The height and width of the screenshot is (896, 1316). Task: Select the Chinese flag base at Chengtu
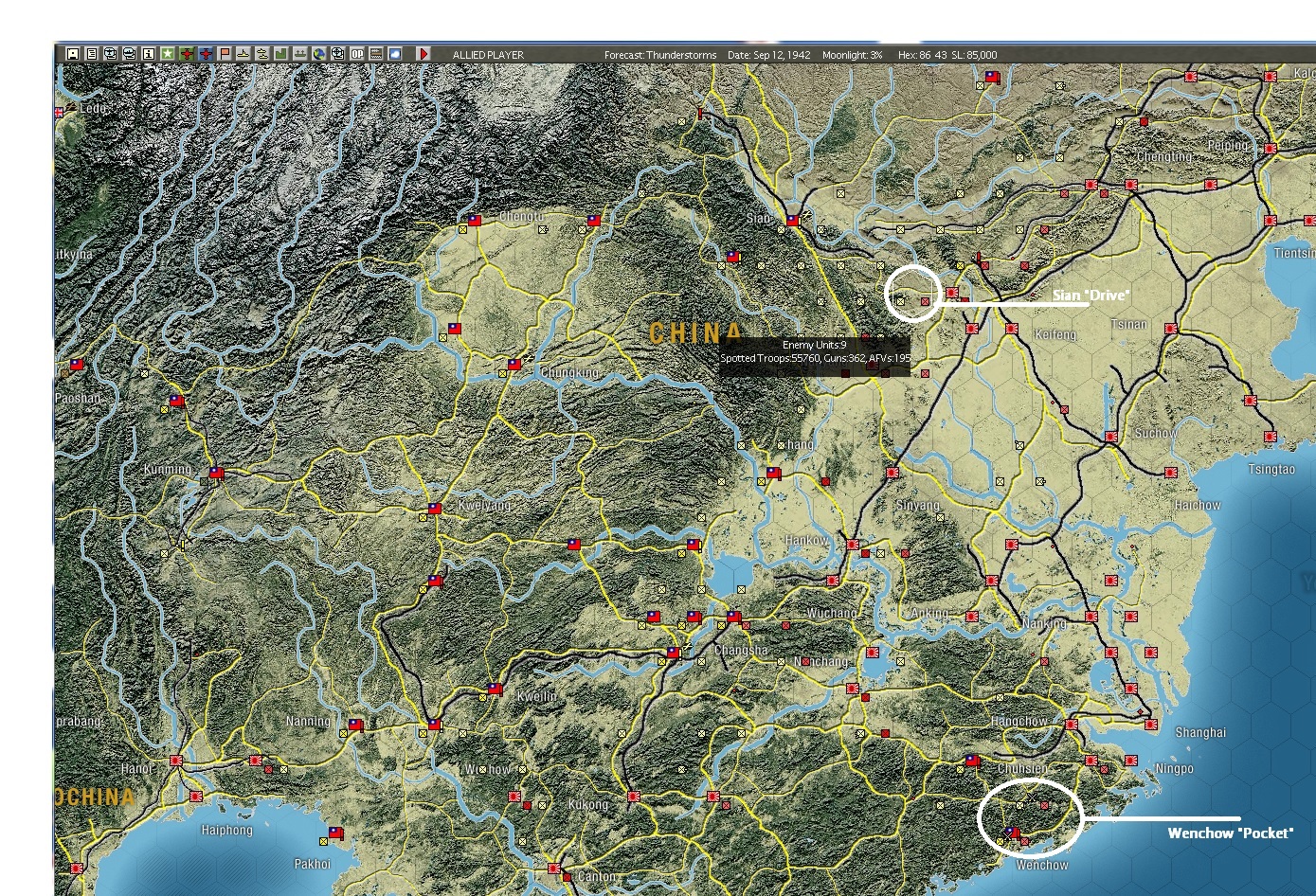475,221
